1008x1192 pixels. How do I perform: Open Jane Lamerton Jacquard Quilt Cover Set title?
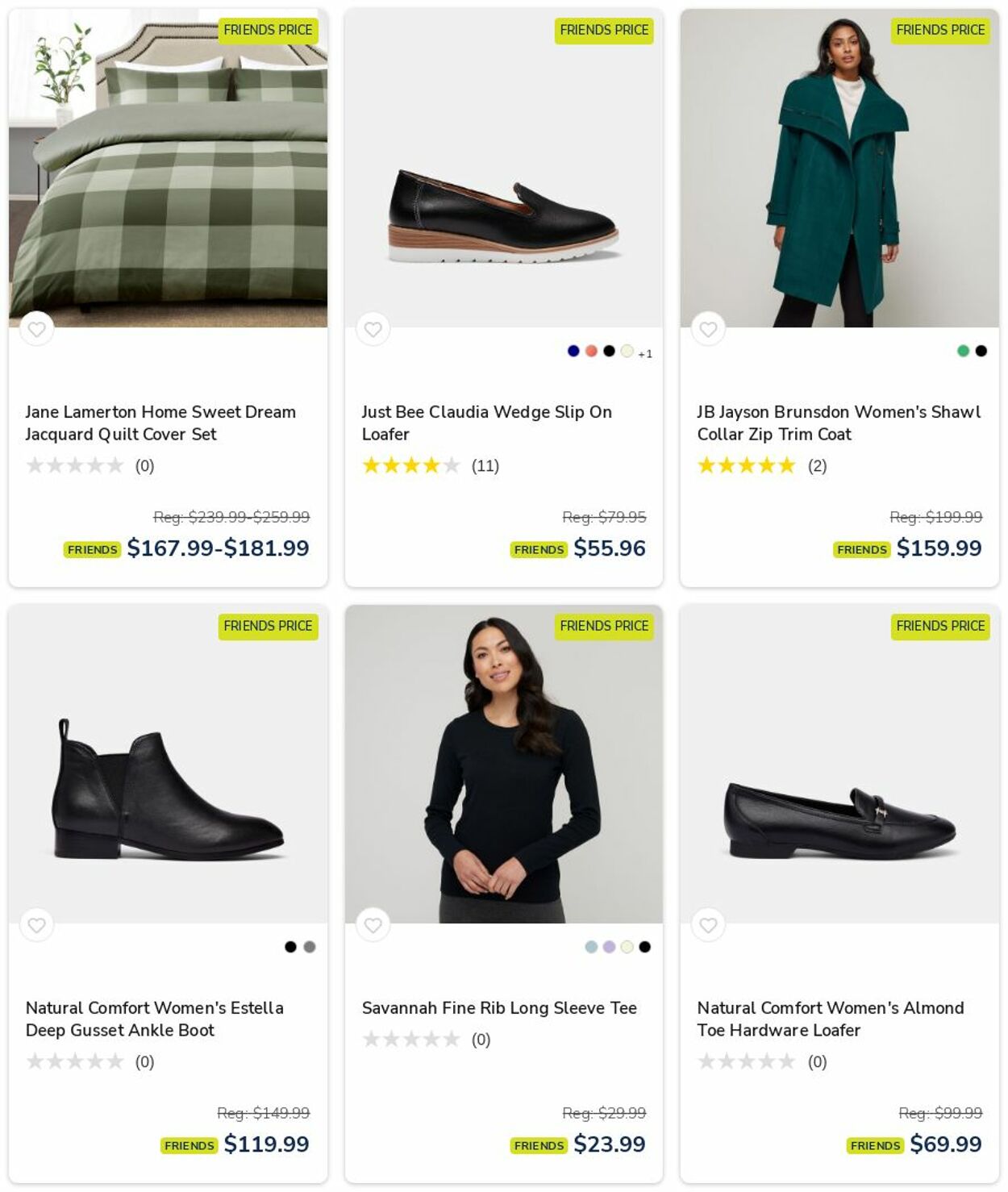point(160,423)
